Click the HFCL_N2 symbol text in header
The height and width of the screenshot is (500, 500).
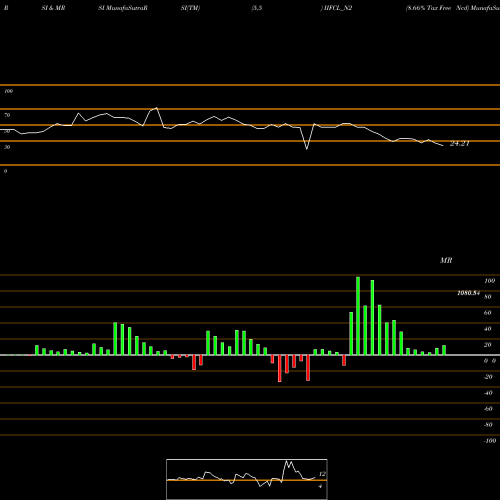point(337,8)
